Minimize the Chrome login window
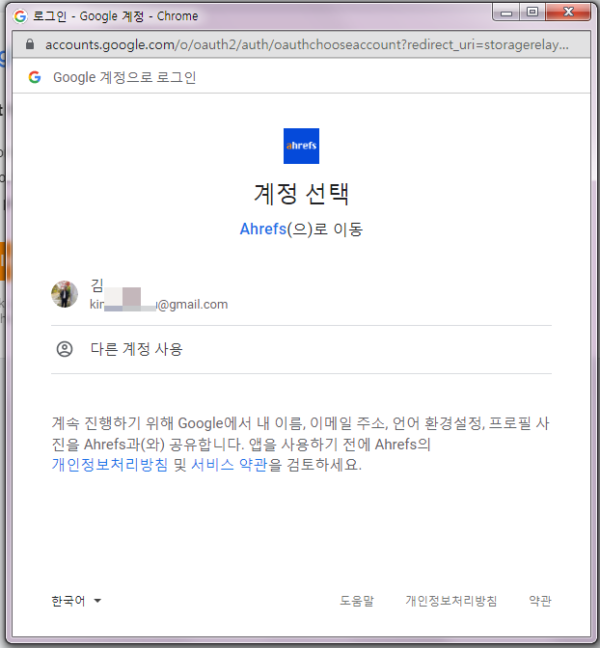 (506, 12)
